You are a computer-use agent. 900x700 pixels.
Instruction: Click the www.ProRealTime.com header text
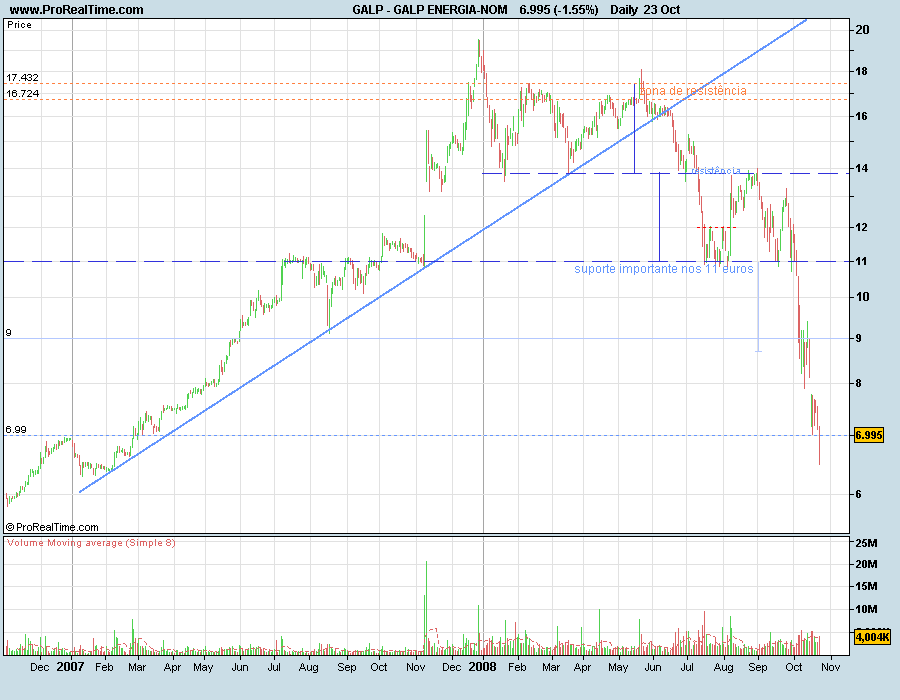coord(76,10)
